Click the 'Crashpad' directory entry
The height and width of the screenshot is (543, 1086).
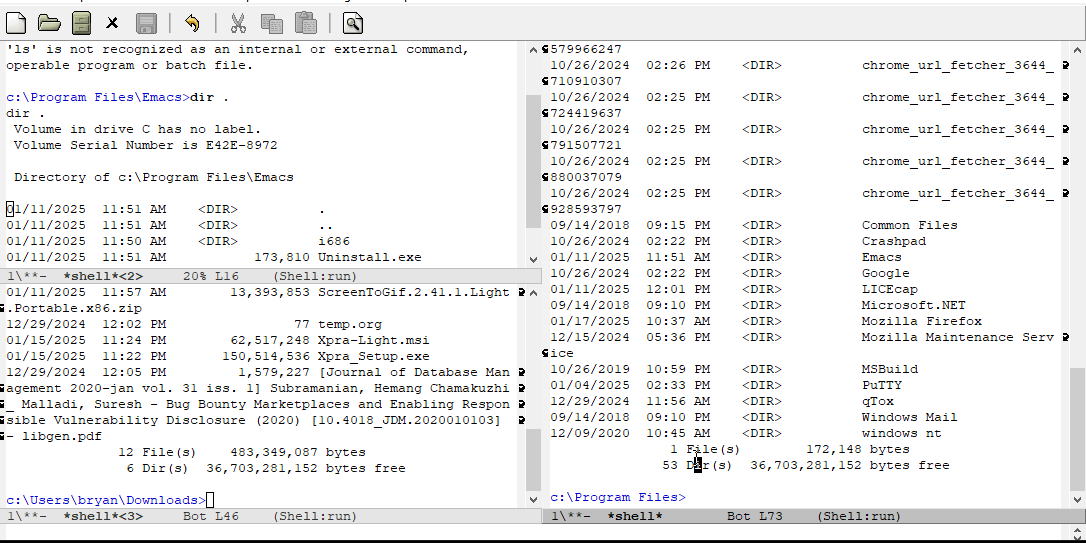tap(893, 241)
